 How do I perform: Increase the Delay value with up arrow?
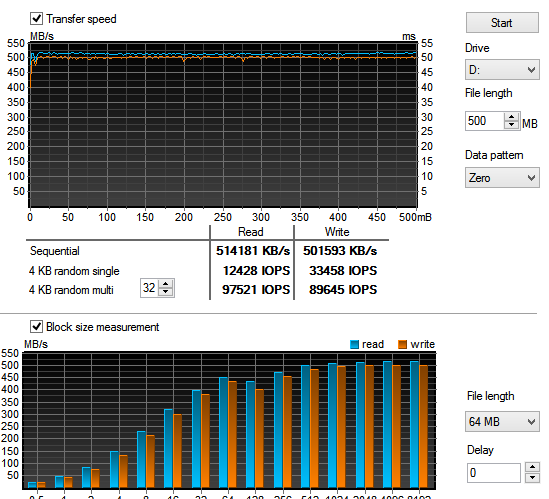point(533,467)
